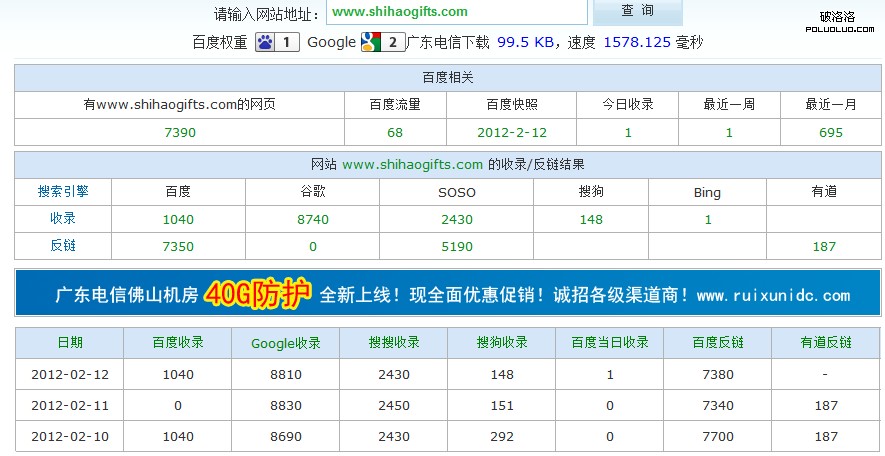
Task: Open www.shihaogifts.com link in results heading
Action: pyautogui.click(x=412, y=164)
